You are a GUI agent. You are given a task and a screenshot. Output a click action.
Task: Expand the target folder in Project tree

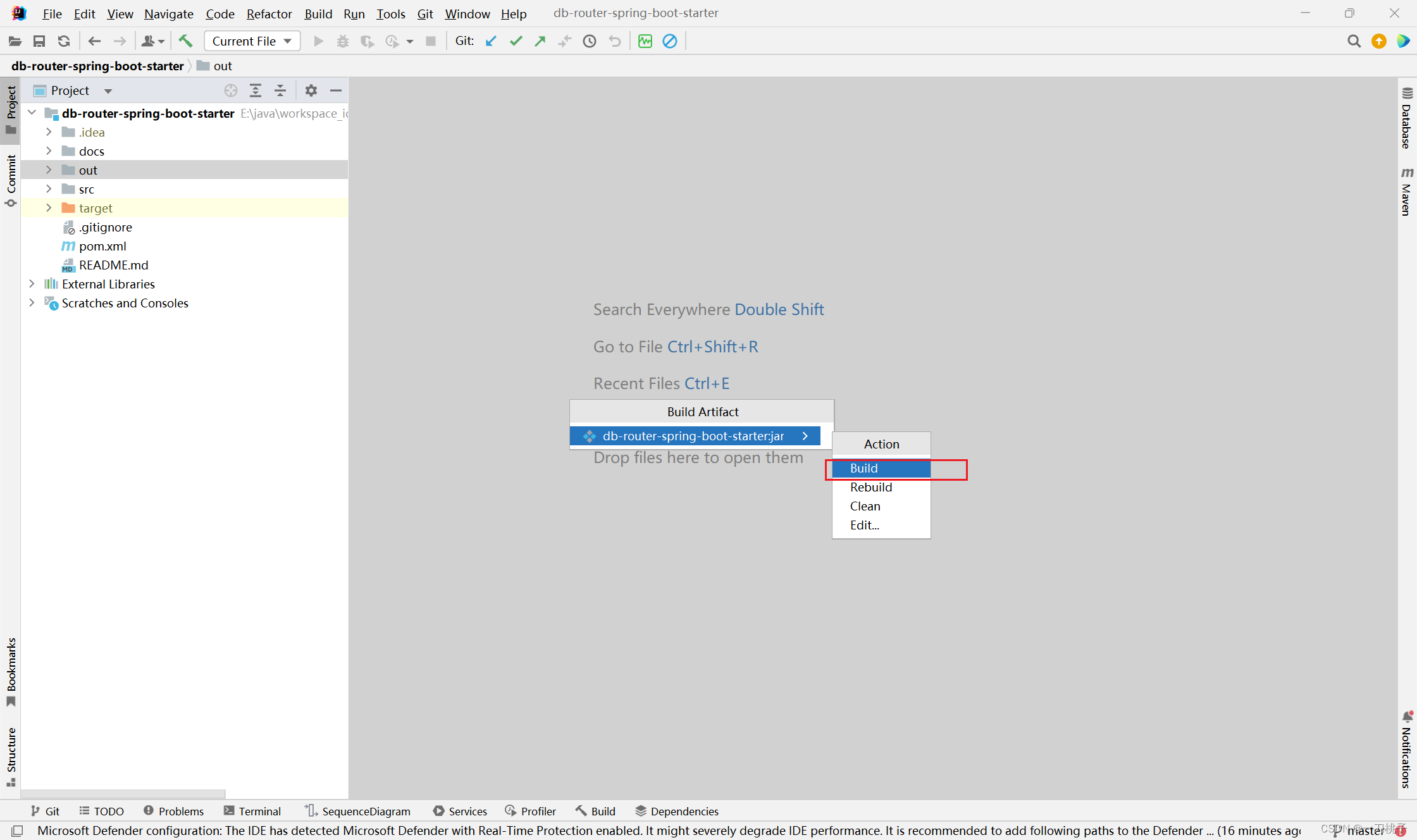tap(49, 207)
